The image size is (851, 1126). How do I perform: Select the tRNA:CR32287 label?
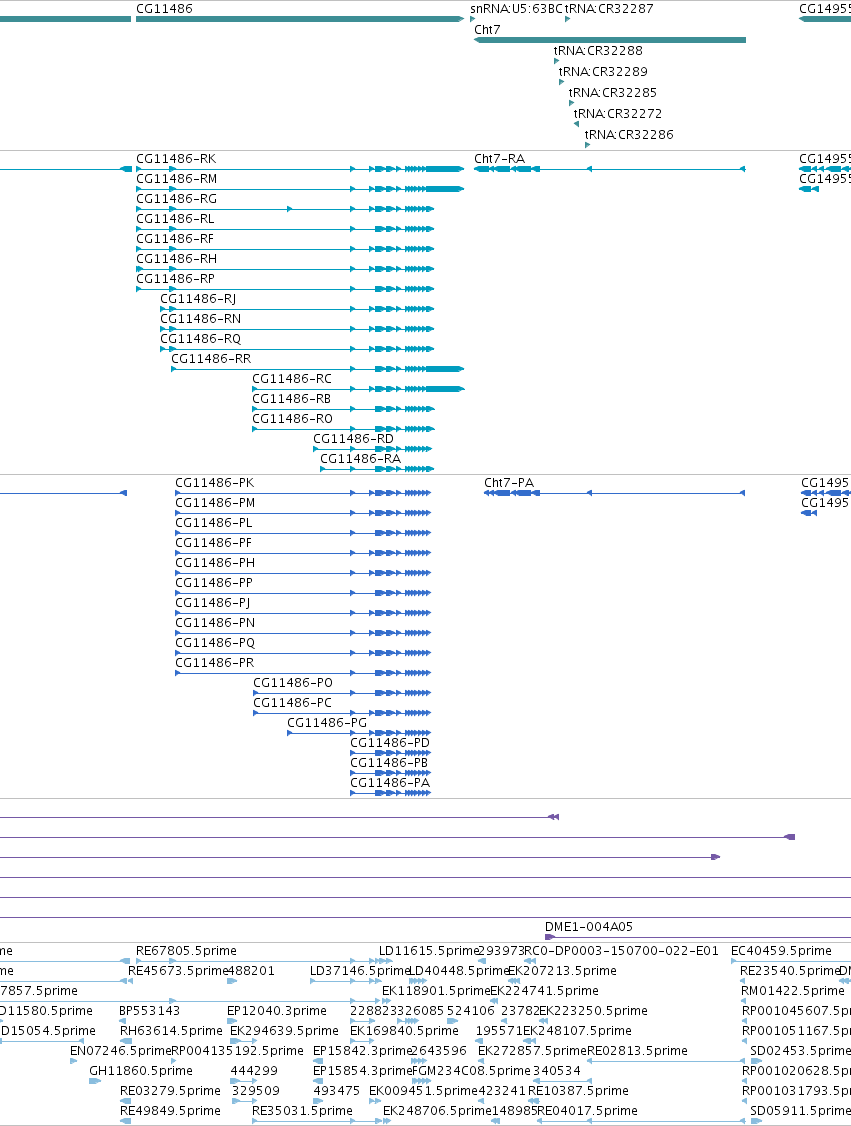609,9
